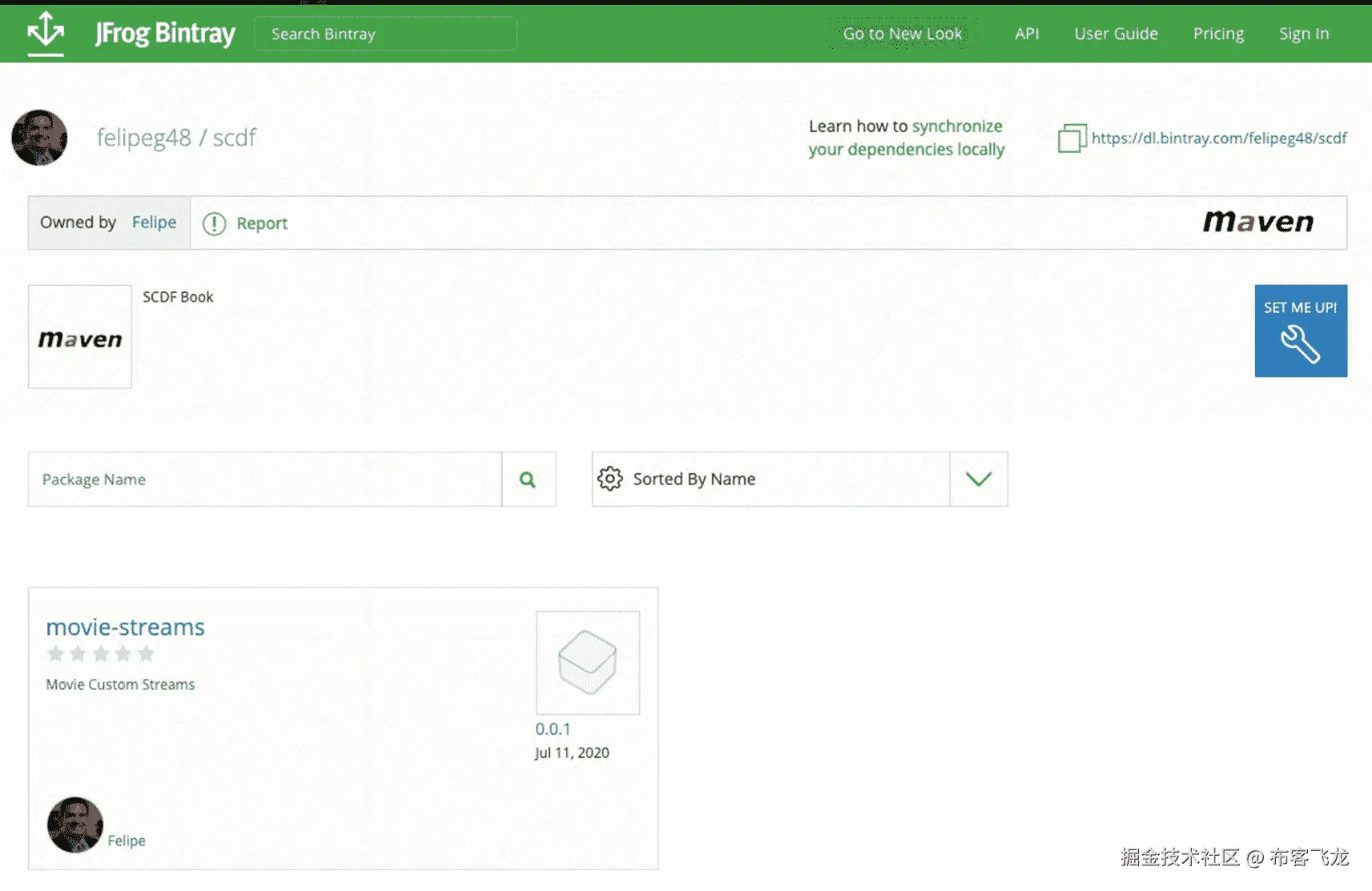Open version 0.0.1 of movie-streams
The height and width of the screenshot is (891, 1372).
pyautogui.click(x=553, y=729)
